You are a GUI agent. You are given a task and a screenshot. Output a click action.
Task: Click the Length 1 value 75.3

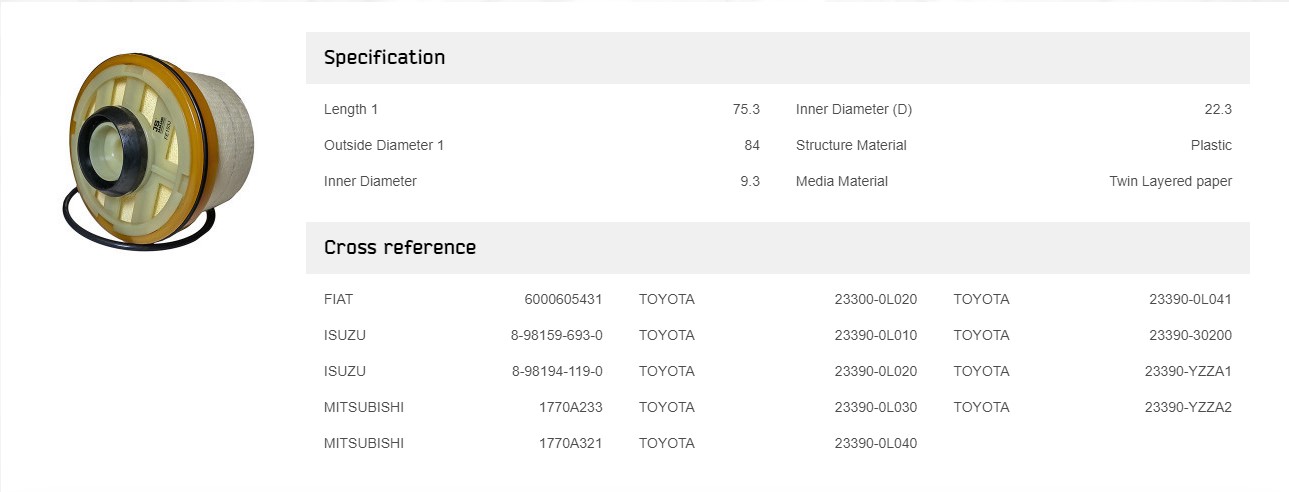click(x=746, y=109)
